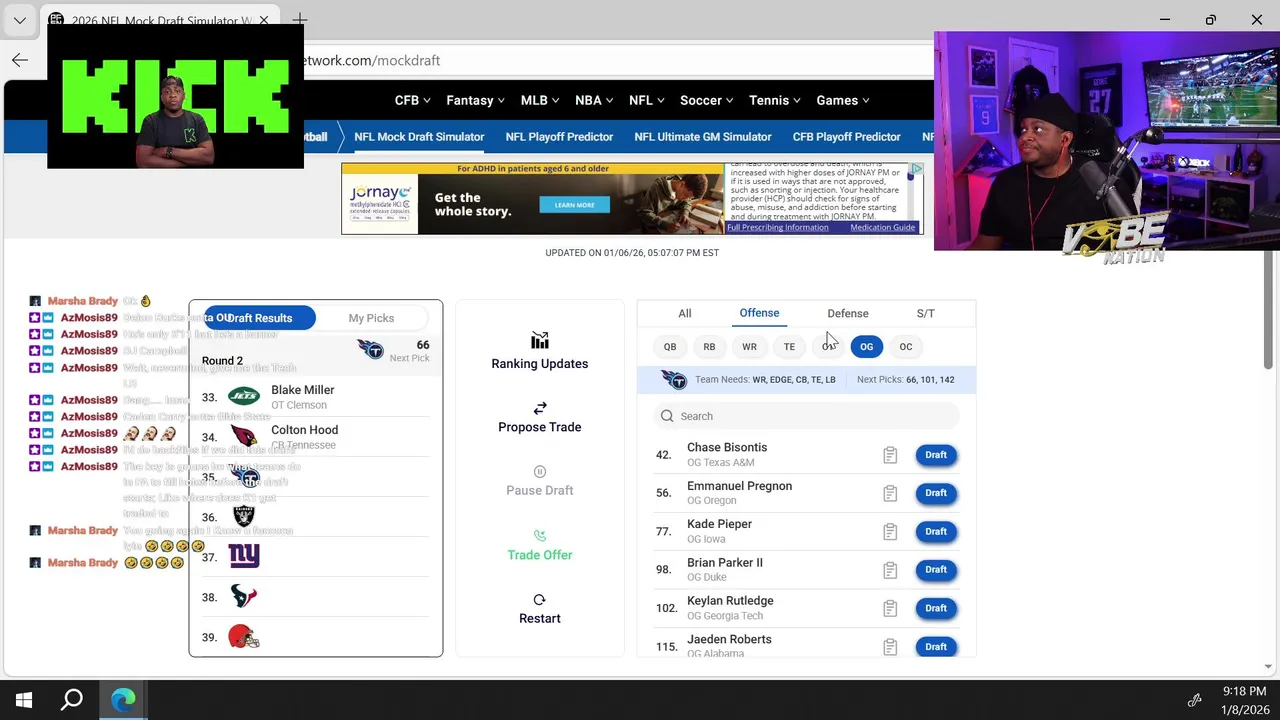Open NFL Ultimate GM Simulator link

coord(703,137)
